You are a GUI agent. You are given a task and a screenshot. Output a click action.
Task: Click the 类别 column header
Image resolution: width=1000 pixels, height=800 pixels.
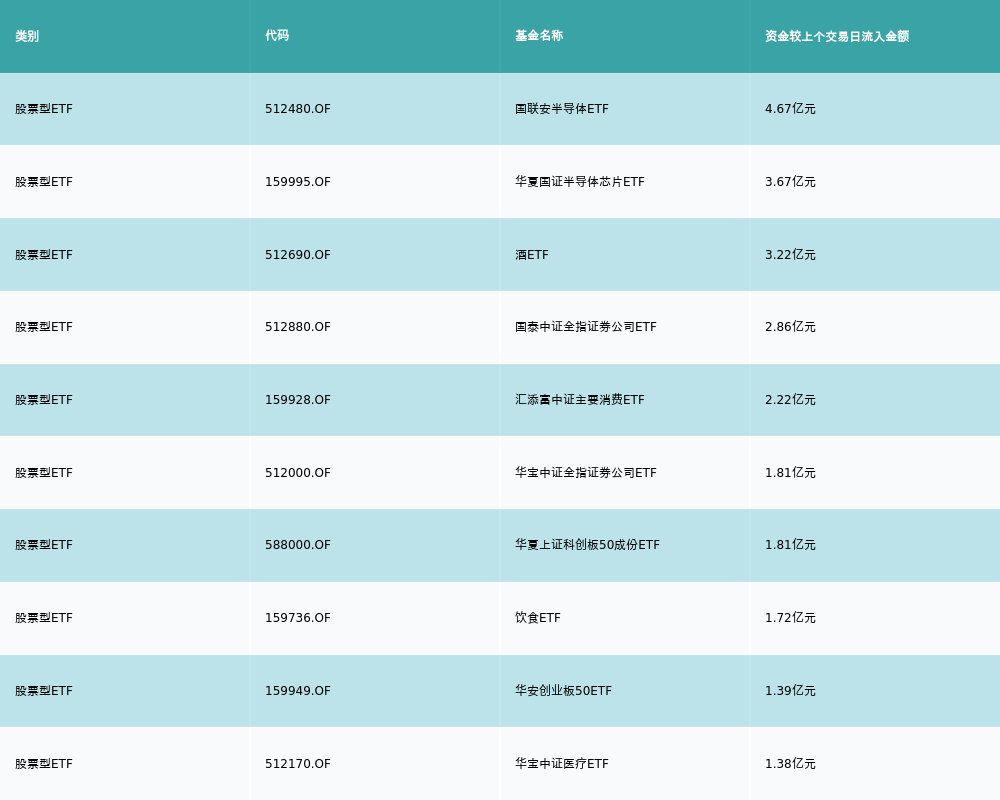click(x=27, y=36)
